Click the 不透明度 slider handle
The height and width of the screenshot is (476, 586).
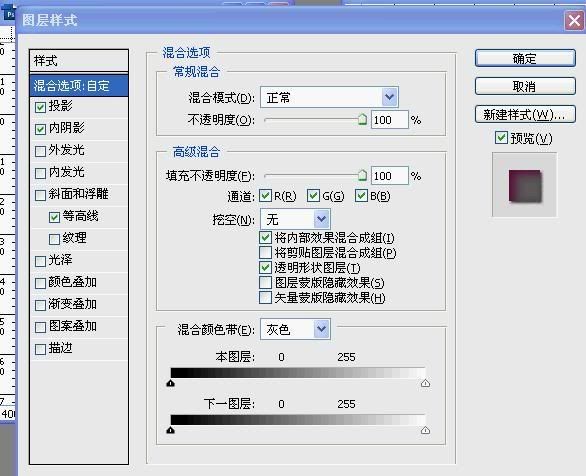click(362, 120)
